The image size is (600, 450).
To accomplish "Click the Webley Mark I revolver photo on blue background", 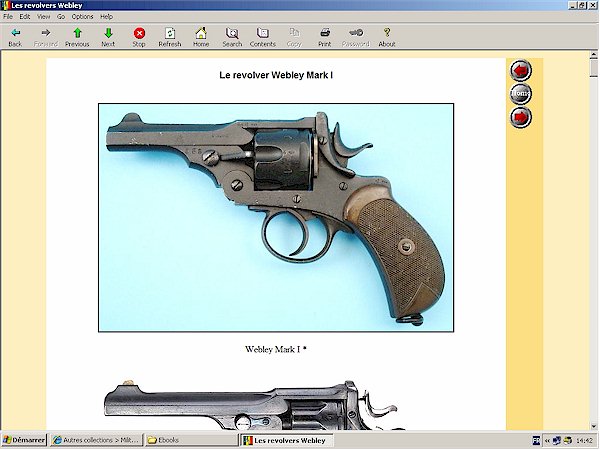I will tap(276, 217).
